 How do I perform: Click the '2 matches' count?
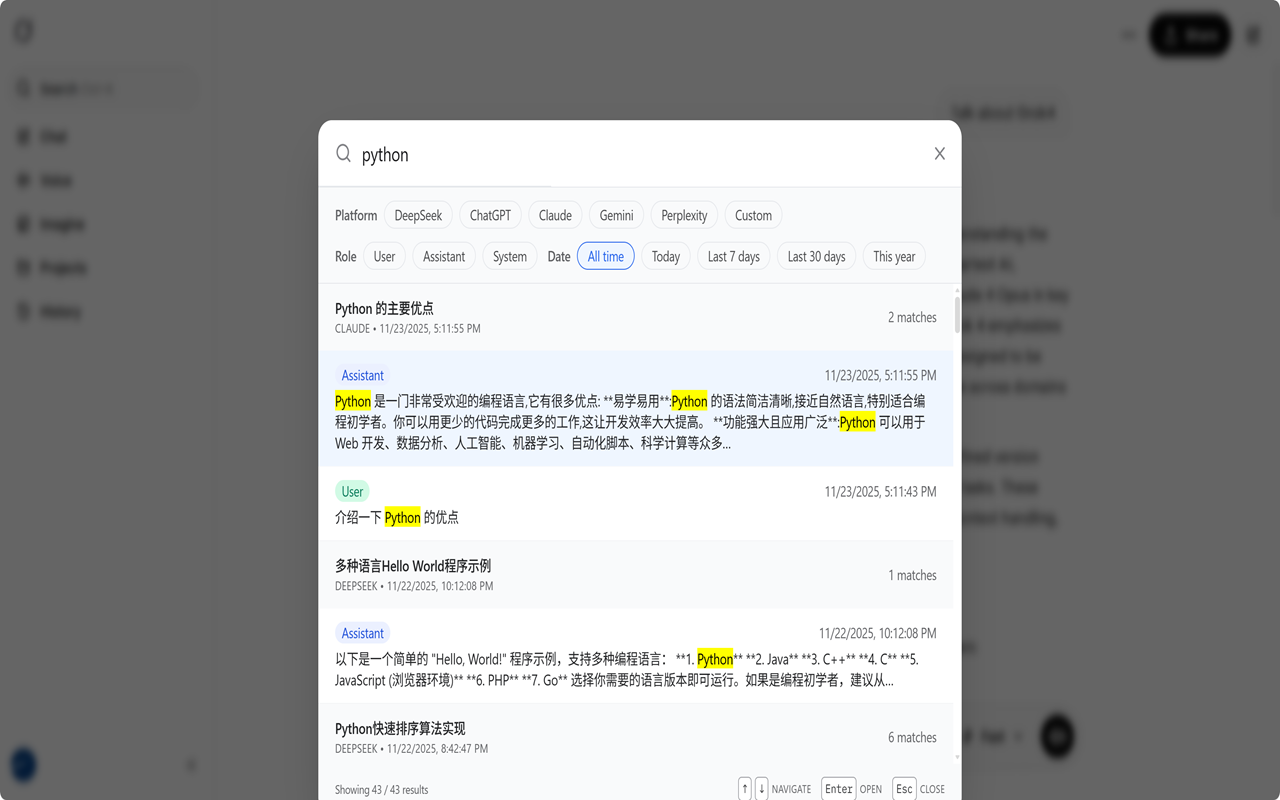(x=912, y=317)
